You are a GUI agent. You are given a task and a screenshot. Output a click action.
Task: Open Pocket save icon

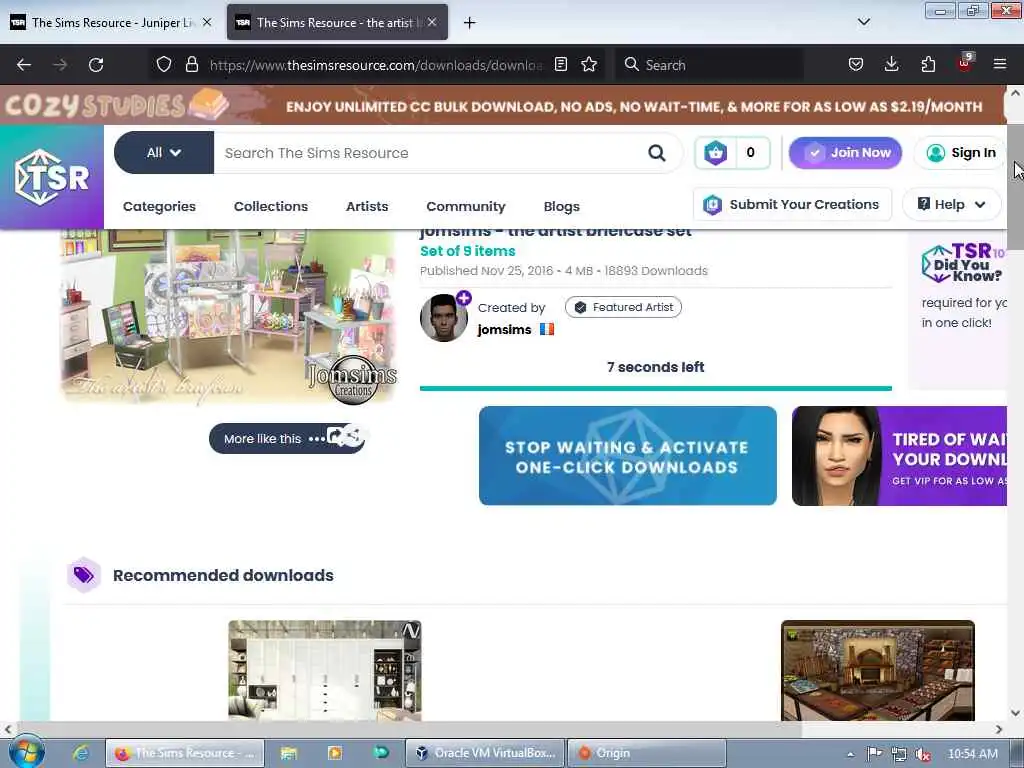(x=856, y=64)
